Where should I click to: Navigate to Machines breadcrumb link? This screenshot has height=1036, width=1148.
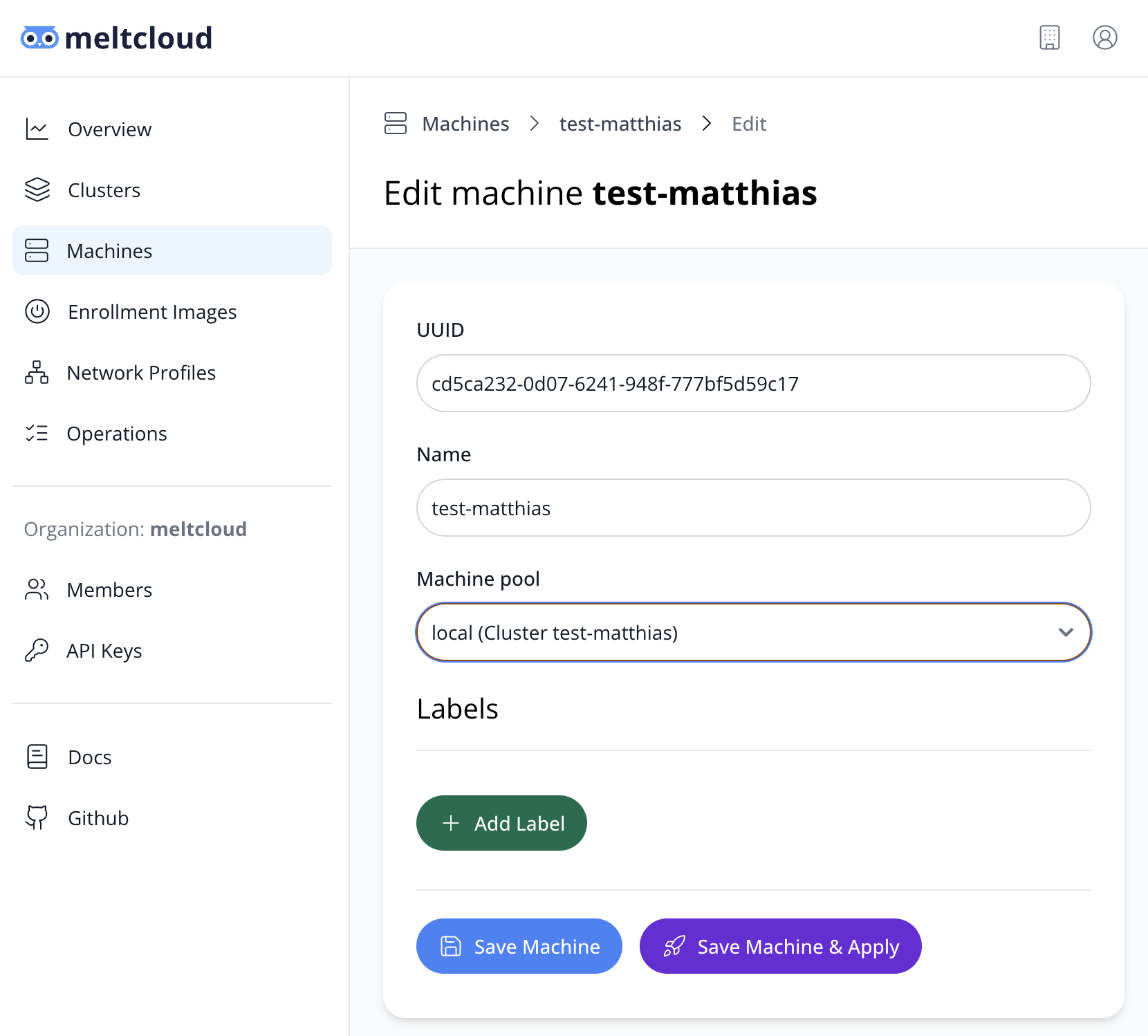465,124
